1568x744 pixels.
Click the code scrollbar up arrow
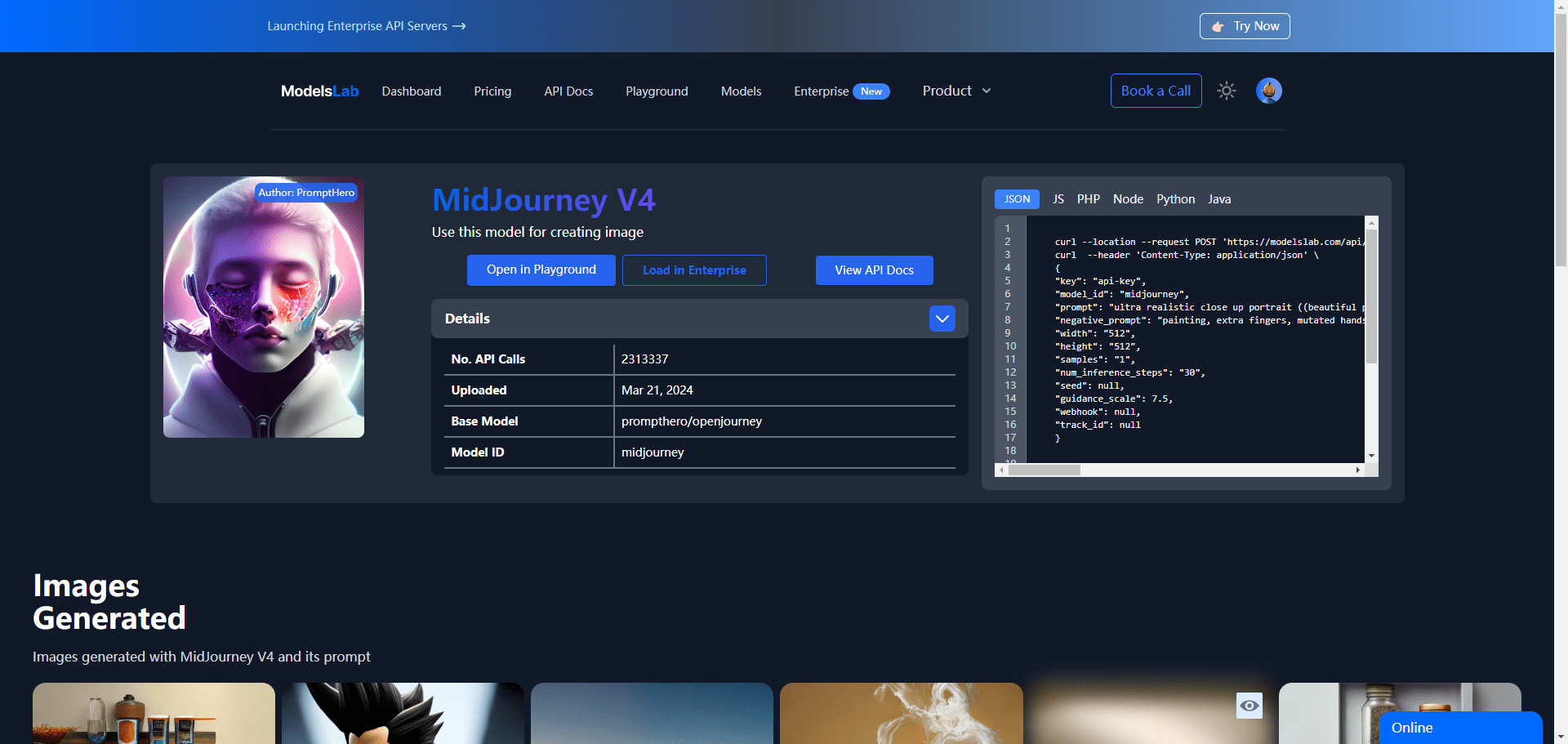click(1372, 222)
